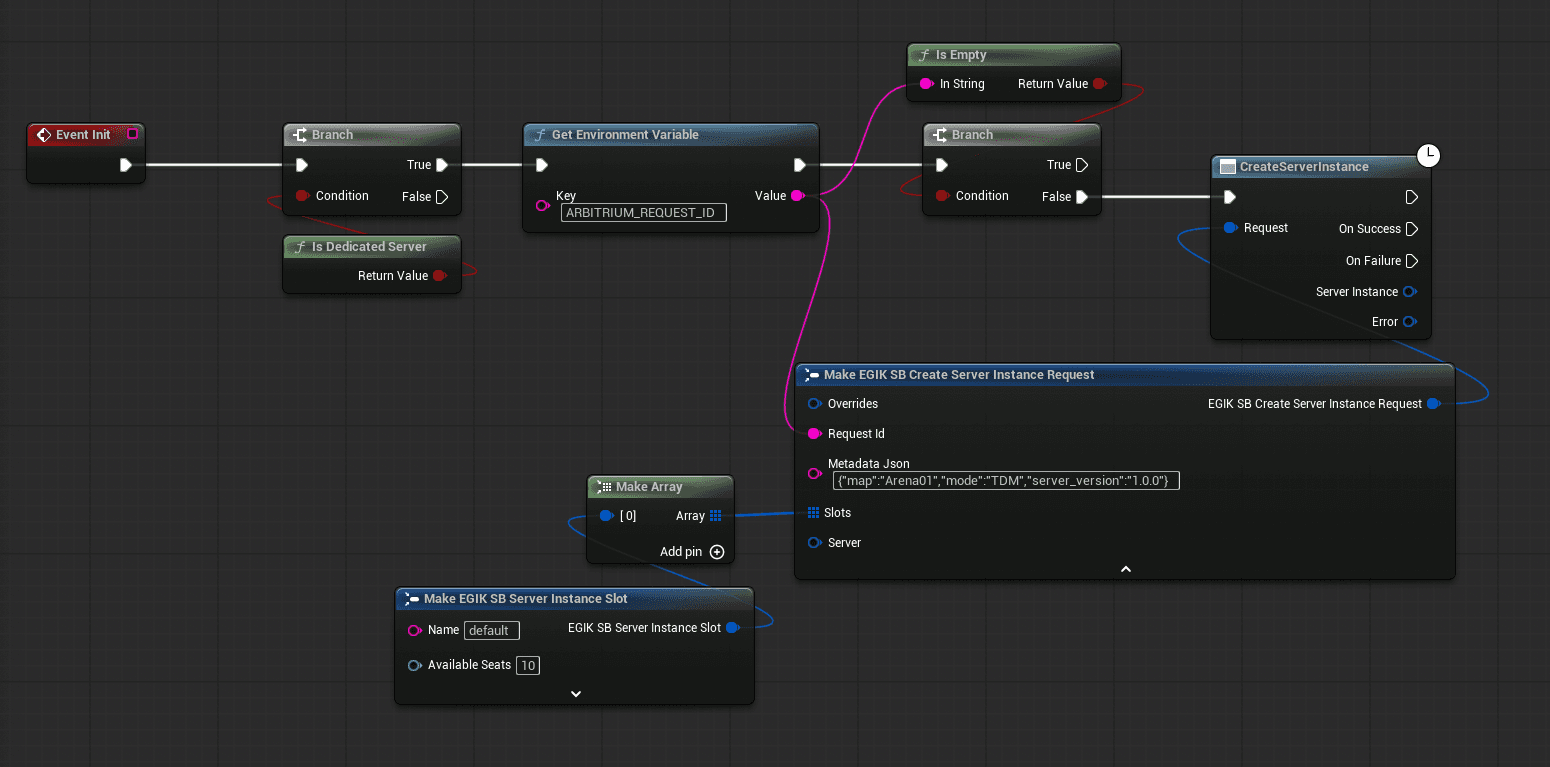
Task: Click the On Success execution output
Action: pos(1411,228)
